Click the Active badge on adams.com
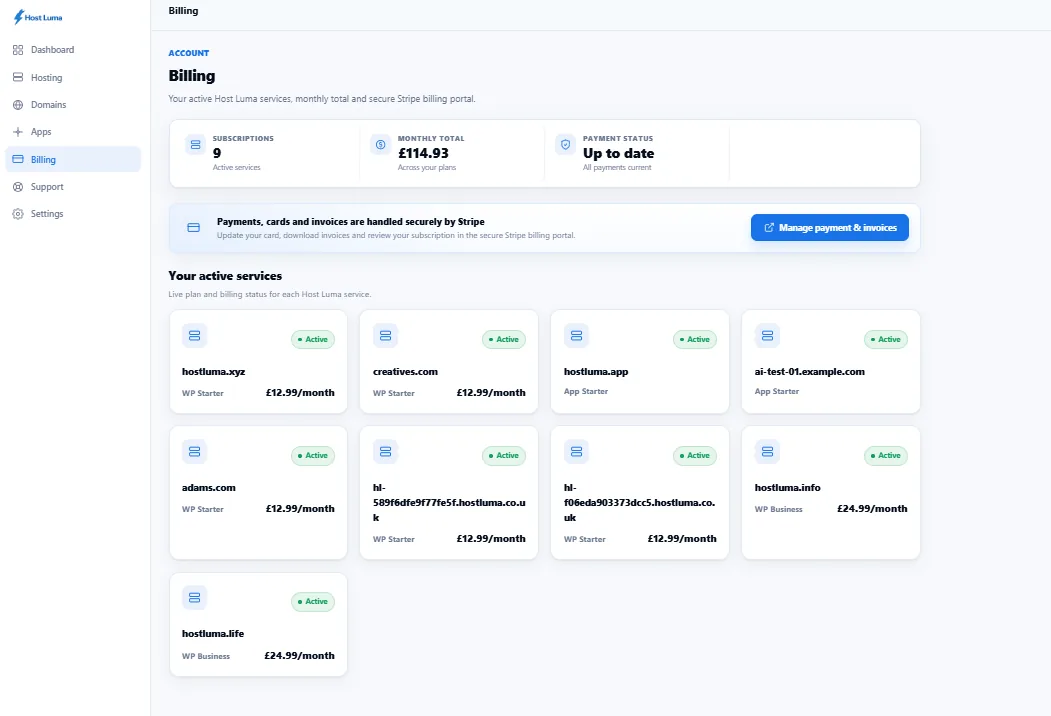 click(313, 455)
